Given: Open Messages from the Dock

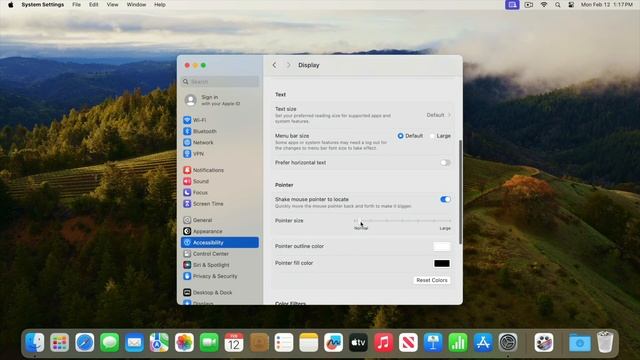Looking at the screenshot, I should tap(109, 342).
